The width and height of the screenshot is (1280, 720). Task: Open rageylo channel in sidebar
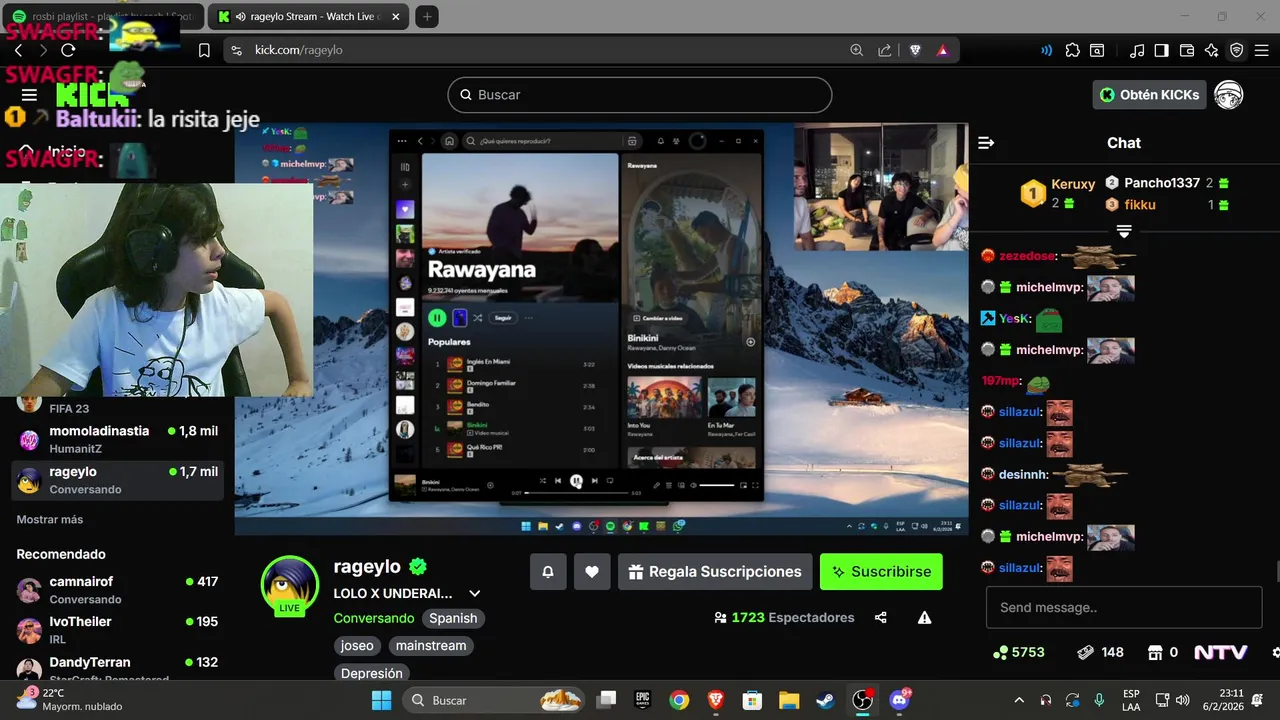pyautogui.click(x=118, y=480)
